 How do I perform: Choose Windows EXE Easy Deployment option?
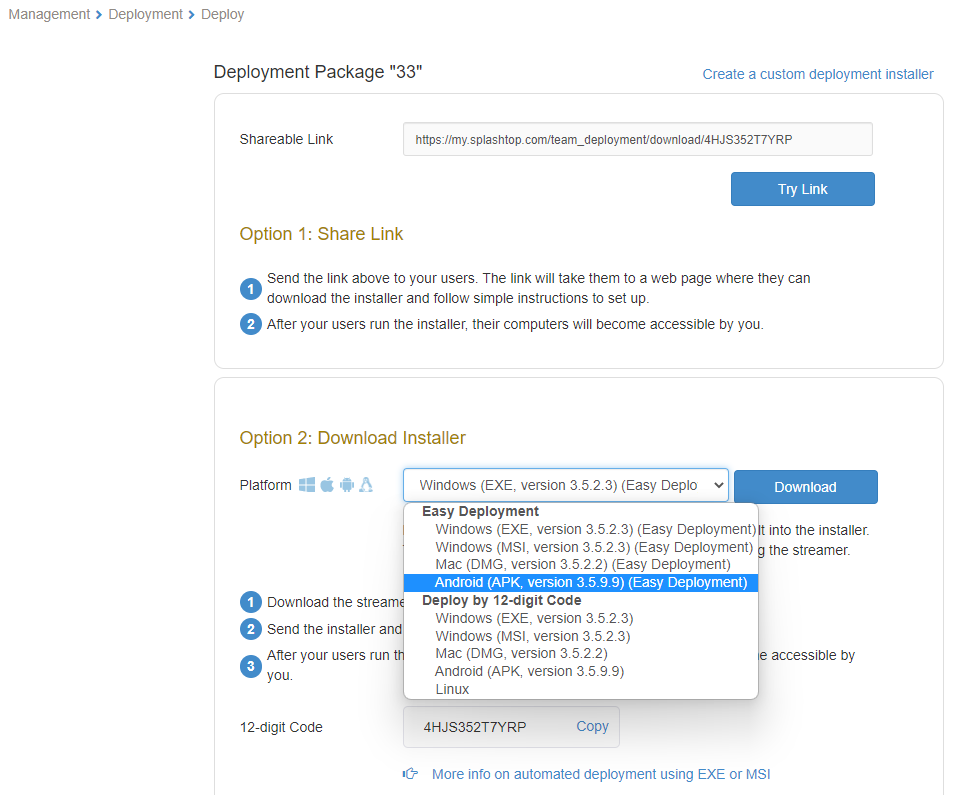[x=595, y=529]
